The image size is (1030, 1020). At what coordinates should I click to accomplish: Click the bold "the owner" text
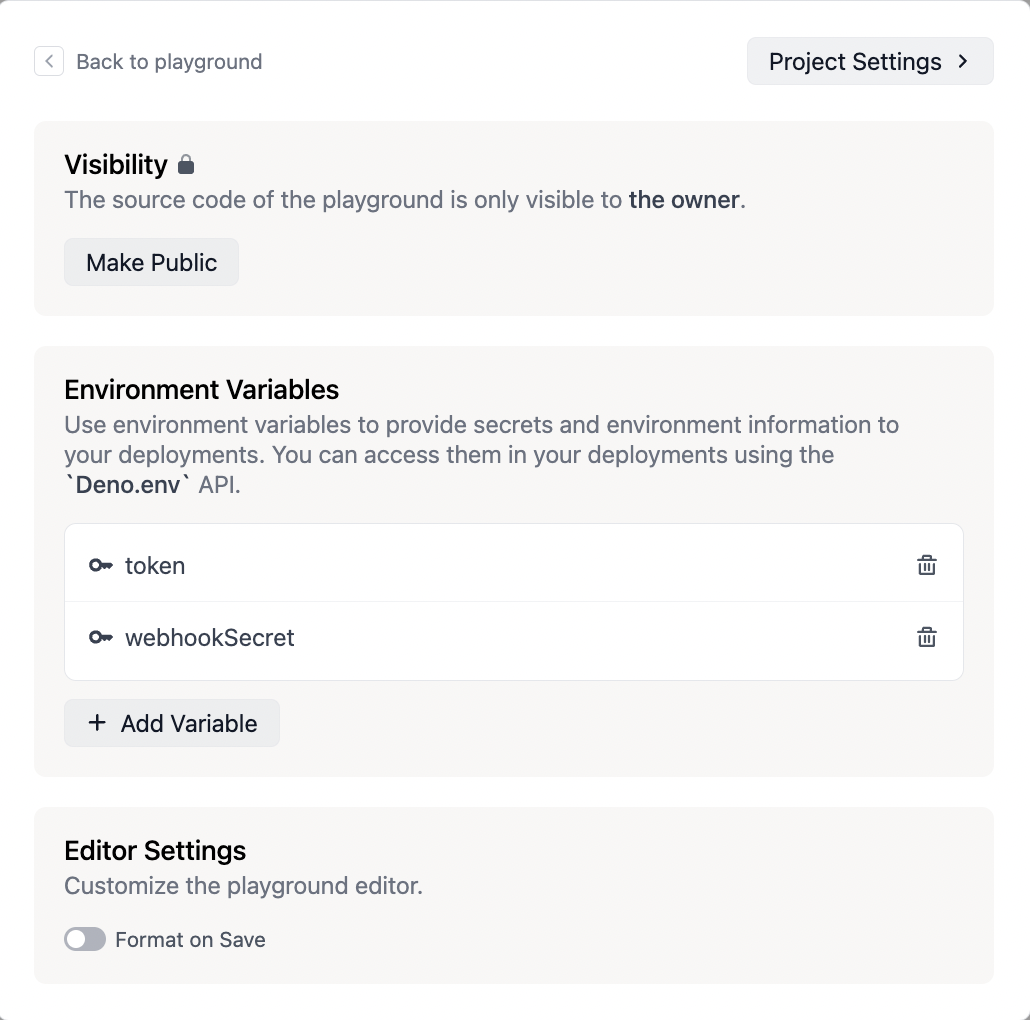684,200
